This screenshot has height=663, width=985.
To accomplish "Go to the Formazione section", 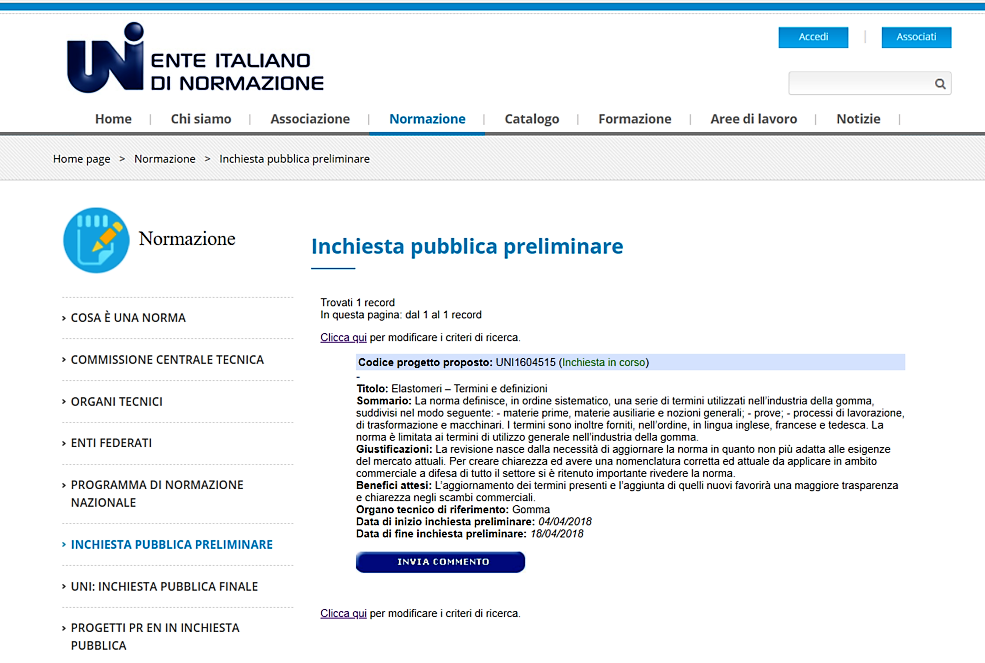I will coord(635,119).
